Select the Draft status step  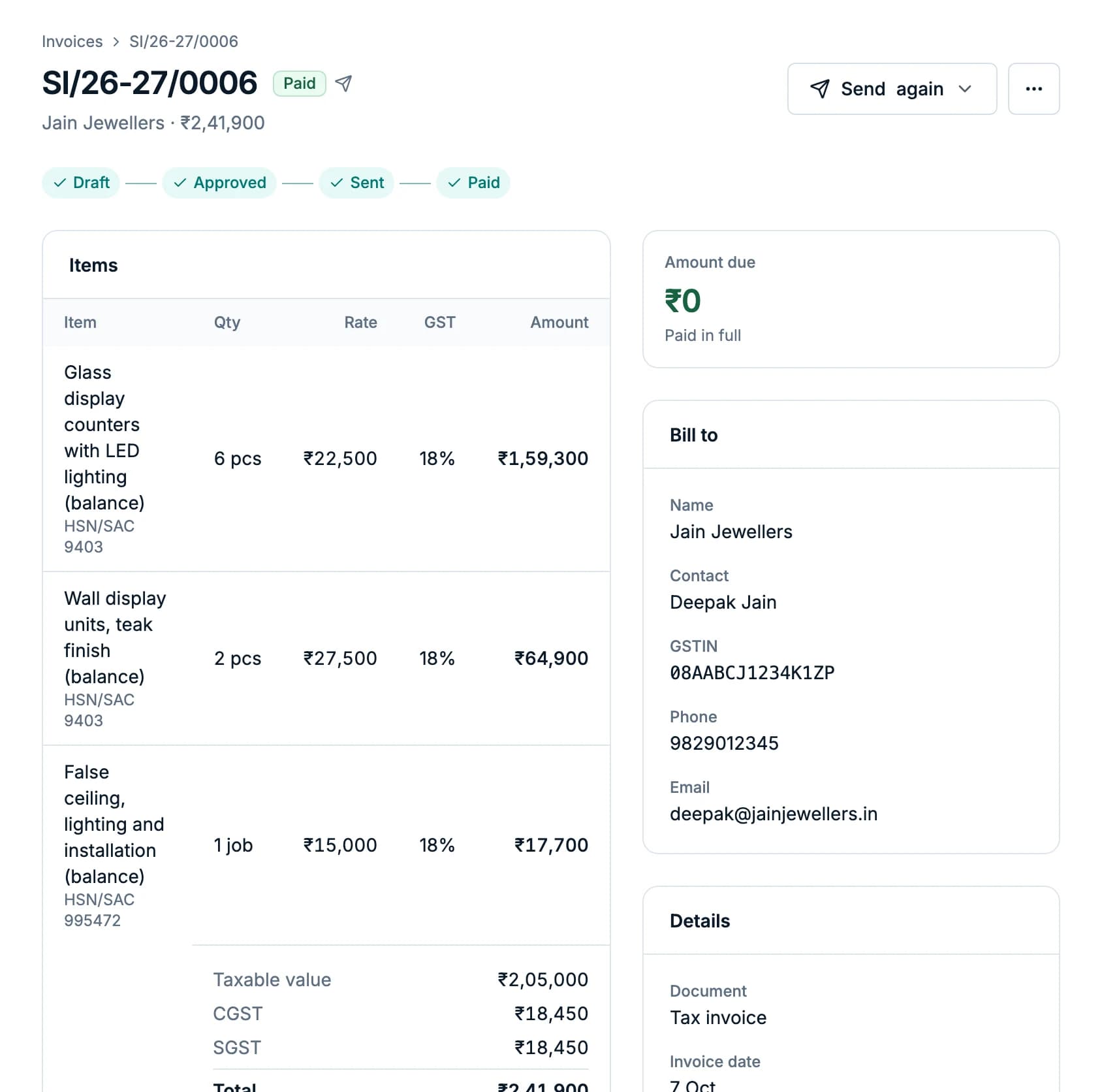point(81,182)
